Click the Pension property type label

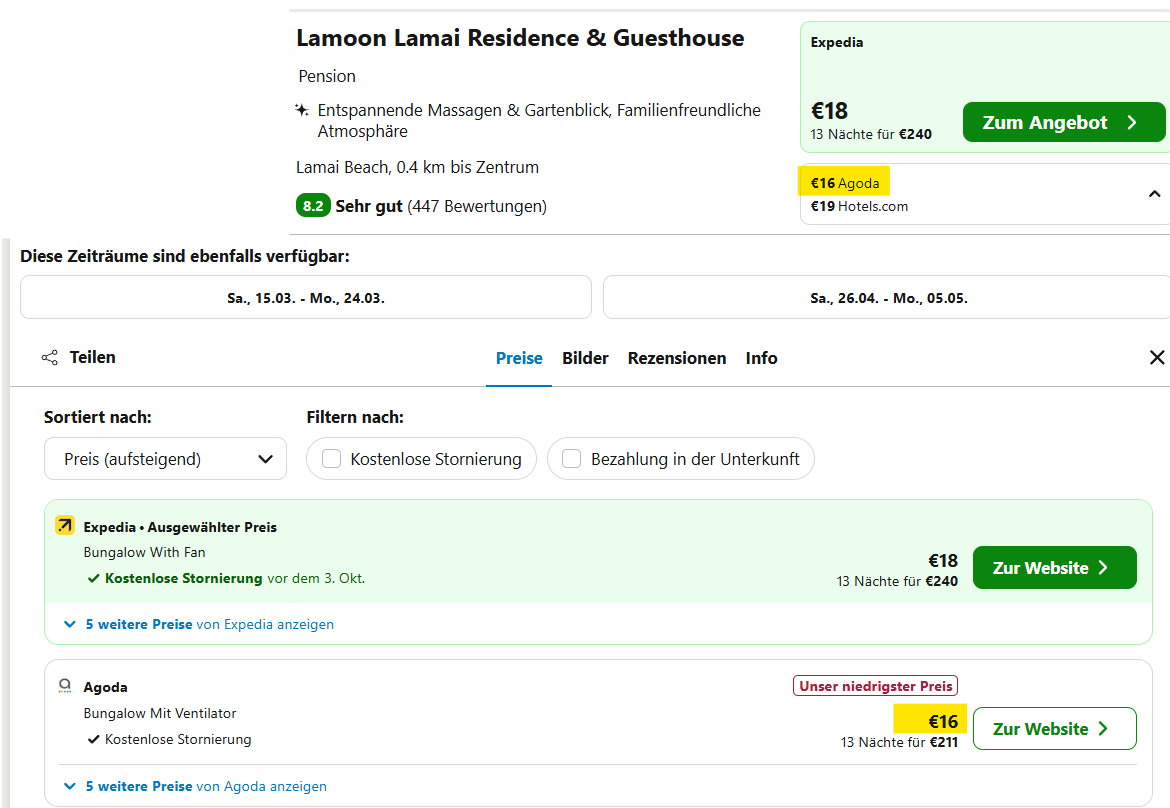[x=327, y=76]
